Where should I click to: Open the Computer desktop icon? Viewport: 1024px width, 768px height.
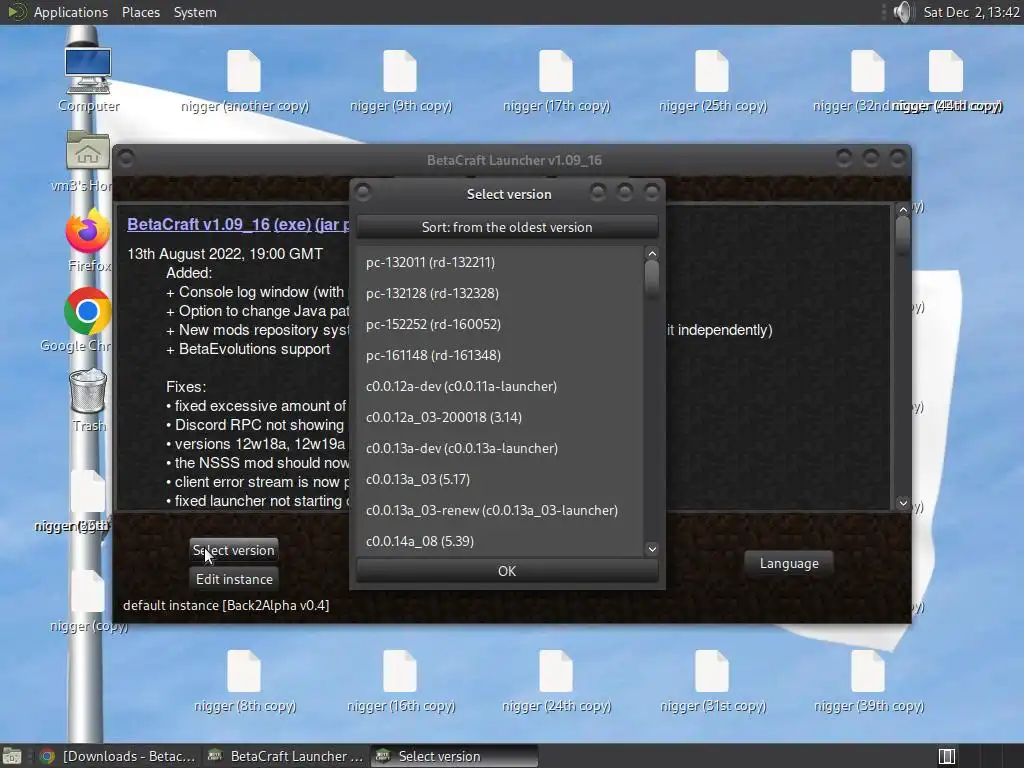[x=88, y=69]
